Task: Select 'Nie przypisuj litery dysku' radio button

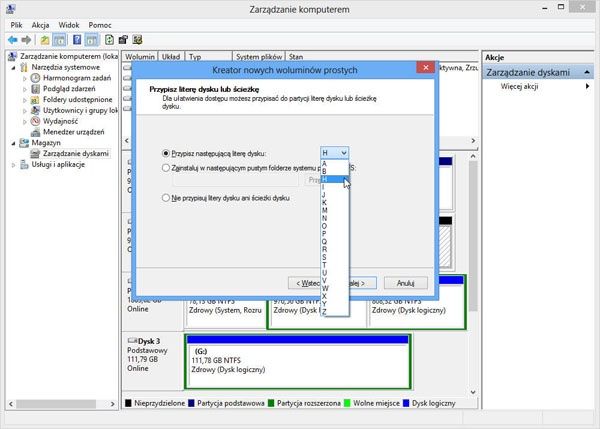Action: click(x=165, y=198)
